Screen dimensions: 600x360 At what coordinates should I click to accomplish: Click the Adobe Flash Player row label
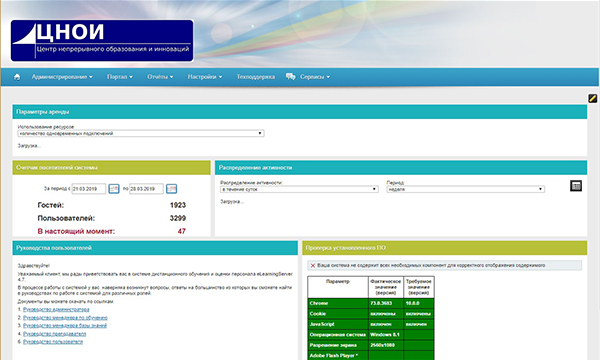click(x=334, y=355)
